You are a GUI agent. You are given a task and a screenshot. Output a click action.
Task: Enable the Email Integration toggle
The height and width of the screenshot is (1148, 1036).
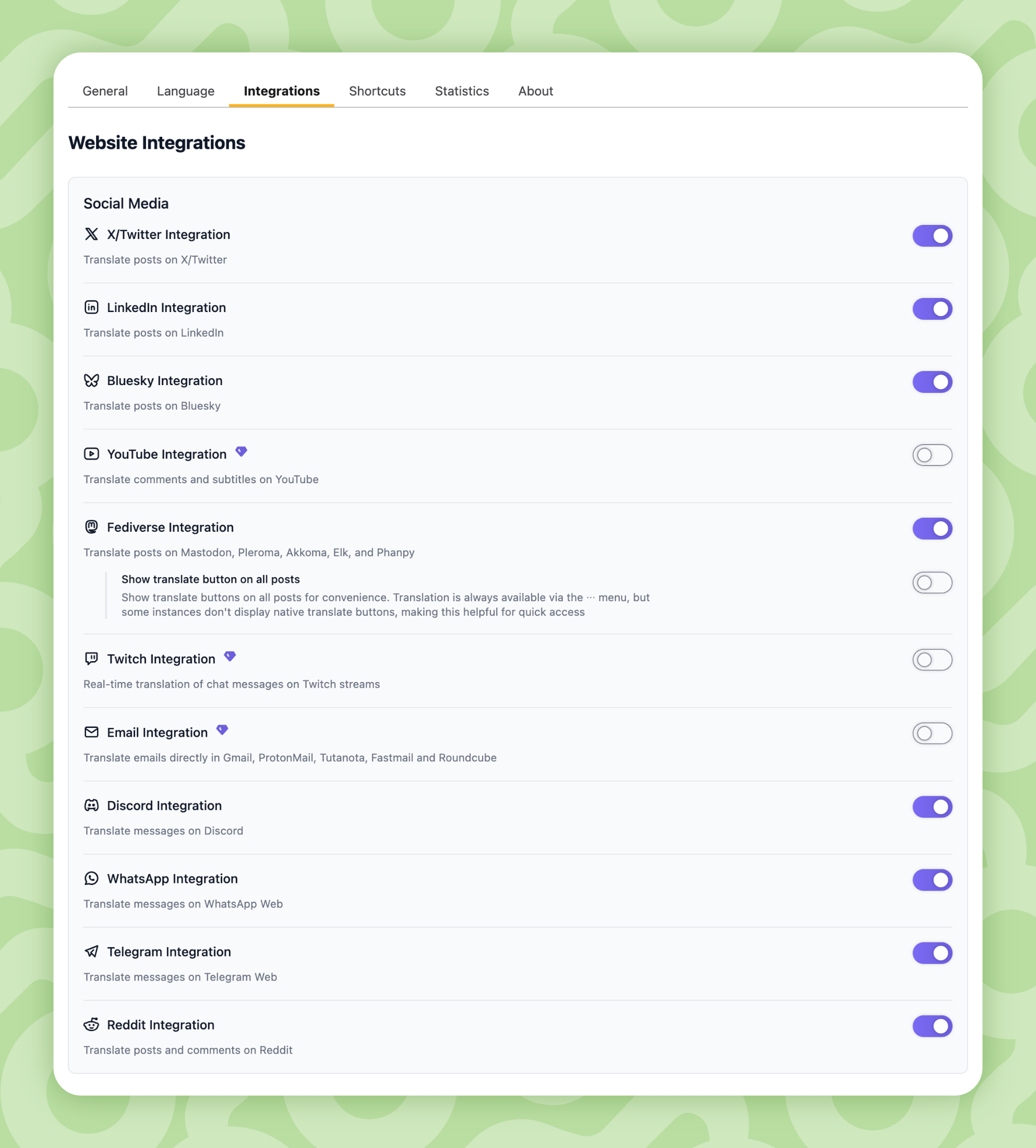pos(932,734)
